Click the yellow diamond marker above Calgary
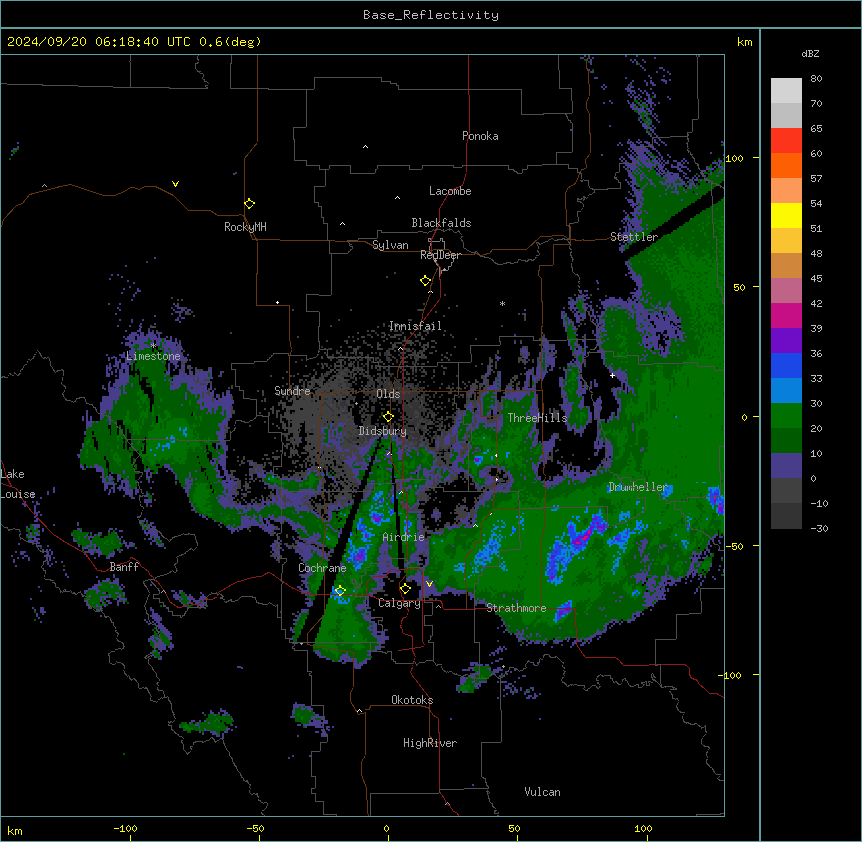The width and height of the screenshot is (862, 842). [405, 589]
